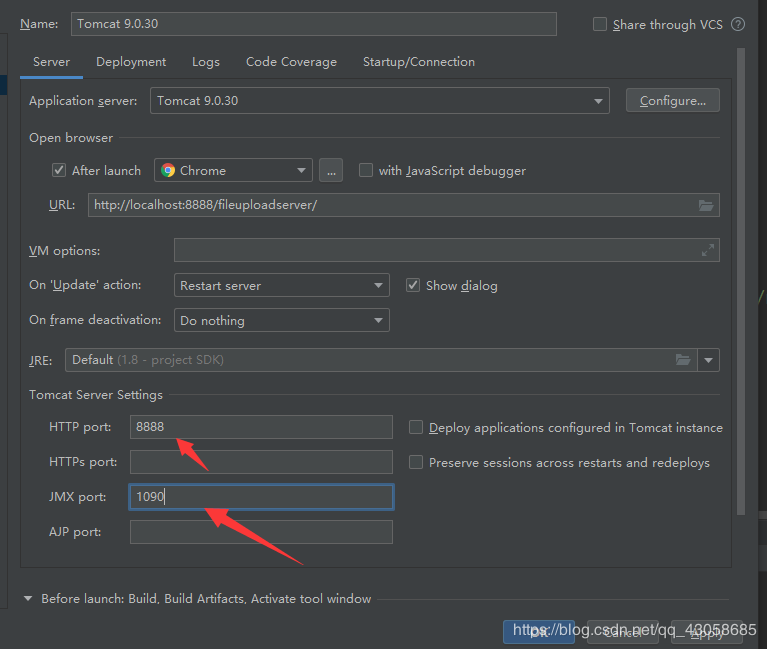Click the Configure... button
Image resolution: width=767 pixels, height=649 pixels.
pos(673,101)
